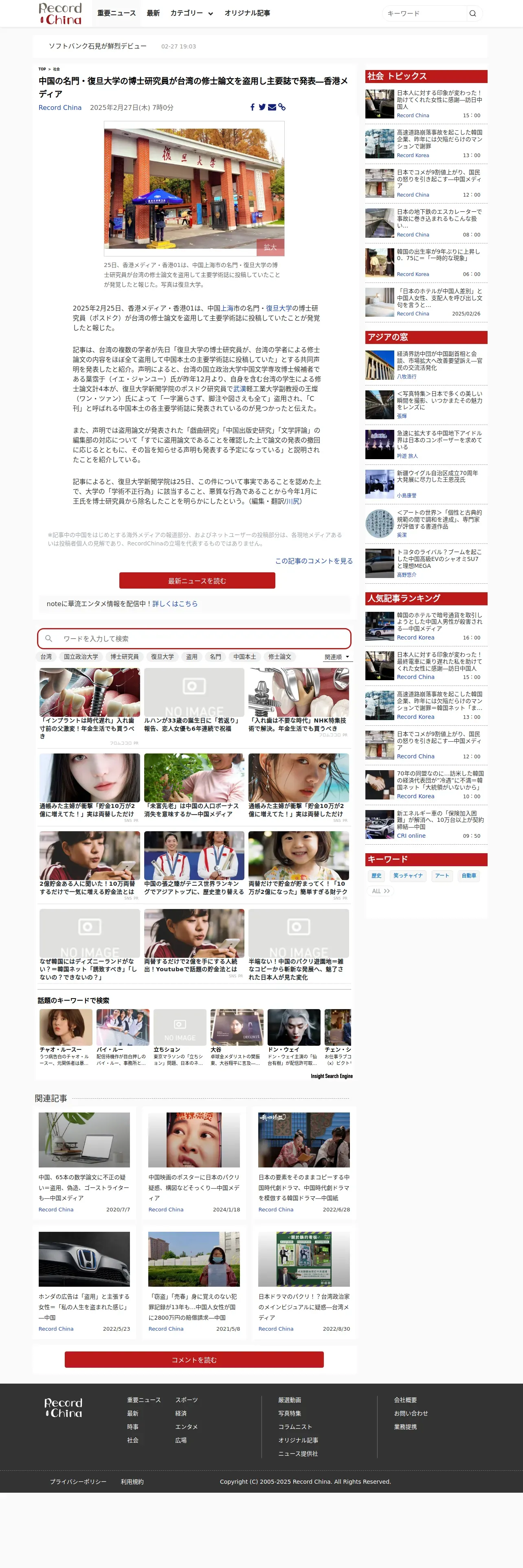This screenshot has width=523, height=1568.
Task: Select the 修士論文 tag chip
Action: [x=279, y=657]
